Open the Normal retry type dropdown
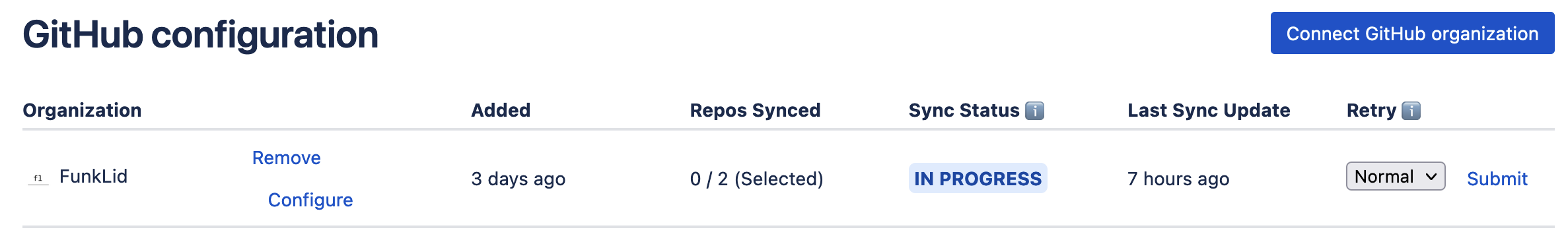The image size is (1568, 240). (x=1396, y=176)
